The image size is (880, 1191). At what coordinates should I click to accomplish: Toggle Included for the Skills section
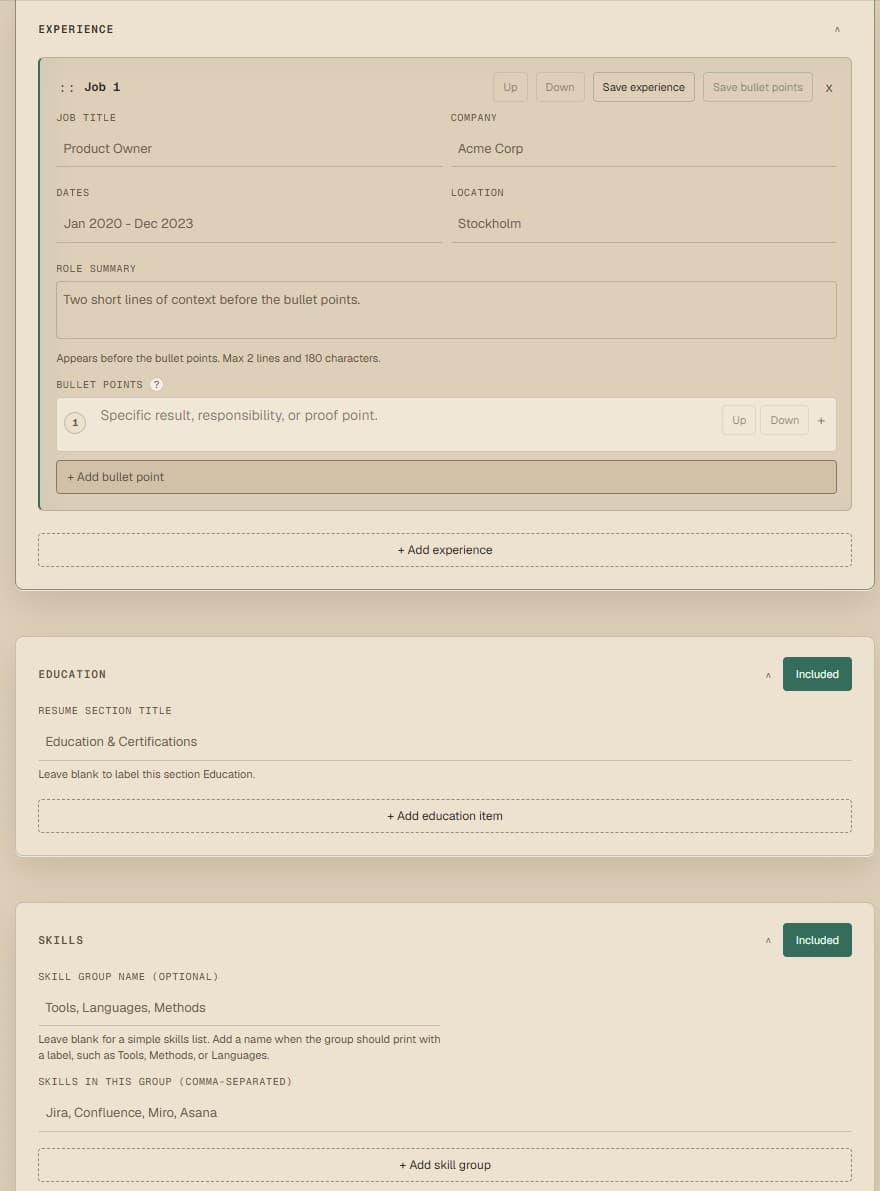pyautogui.click(x=817, y=940)
